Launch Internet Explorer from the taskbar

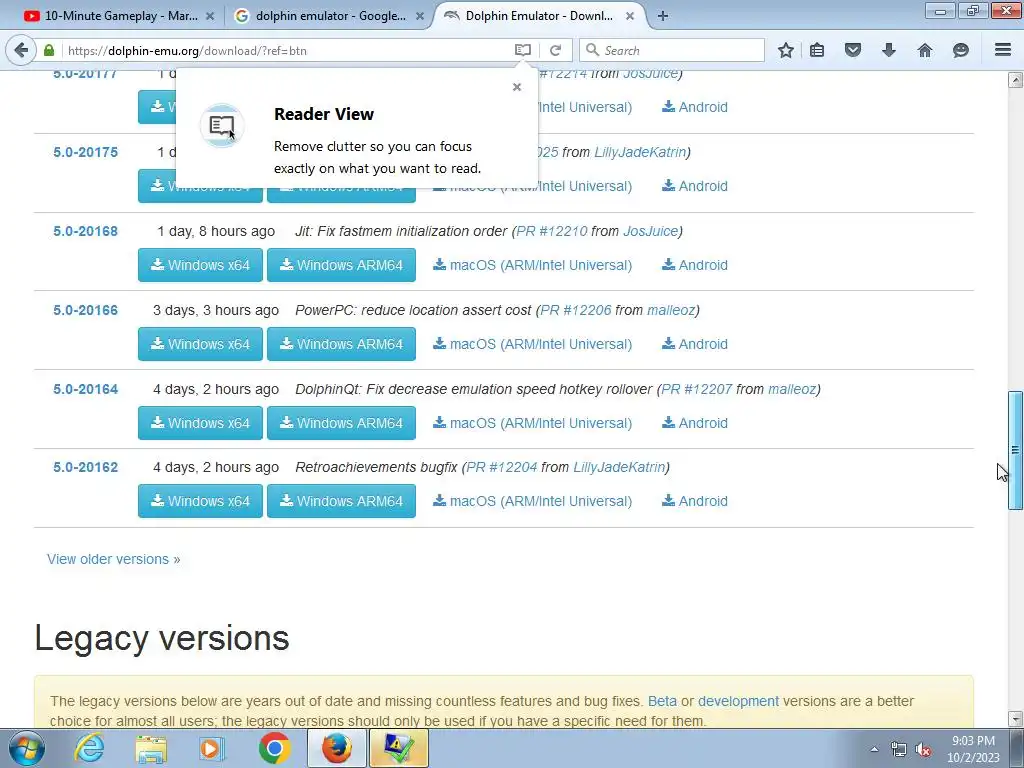click(x=89, y=748)
